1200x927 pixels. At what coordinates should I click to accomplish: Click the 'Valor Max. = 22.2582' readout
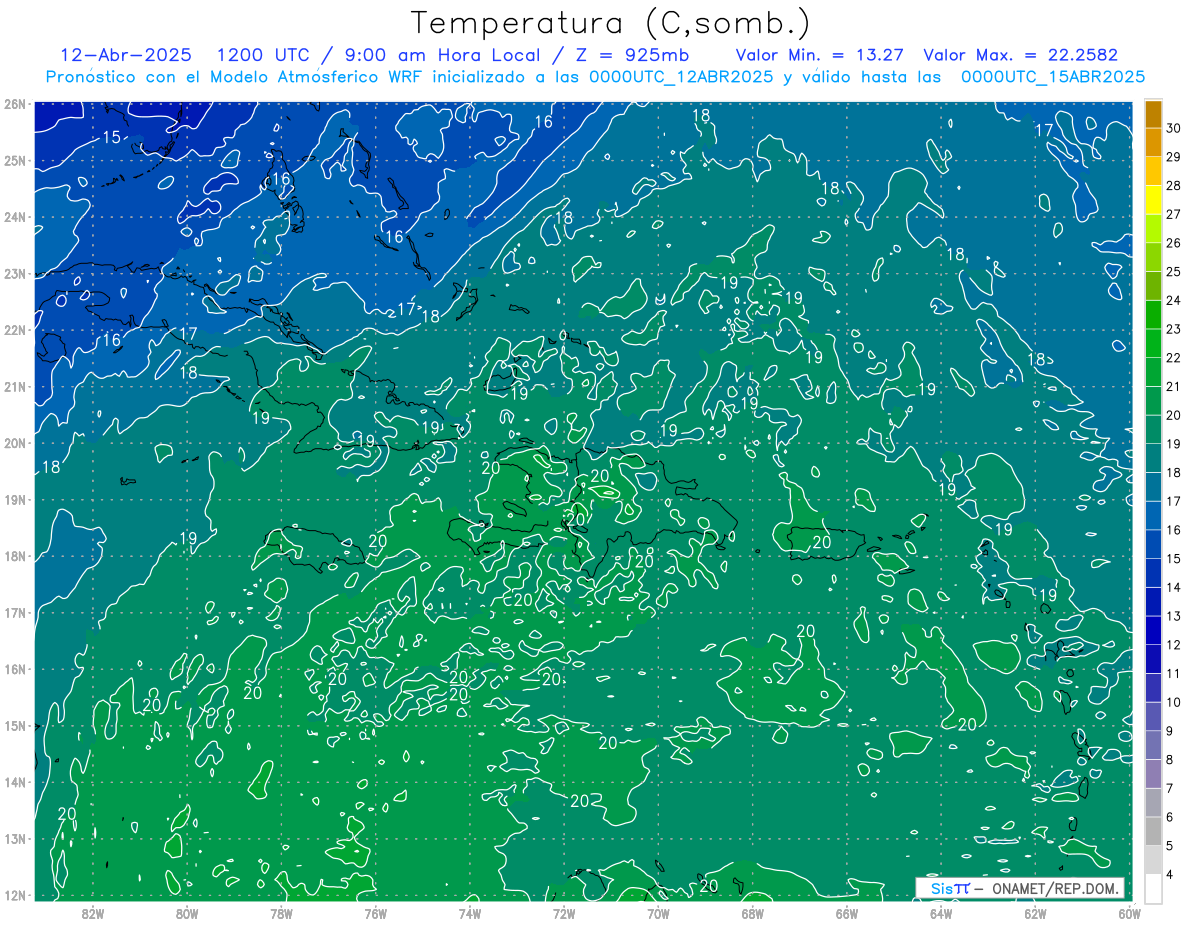coord(1020,55)
